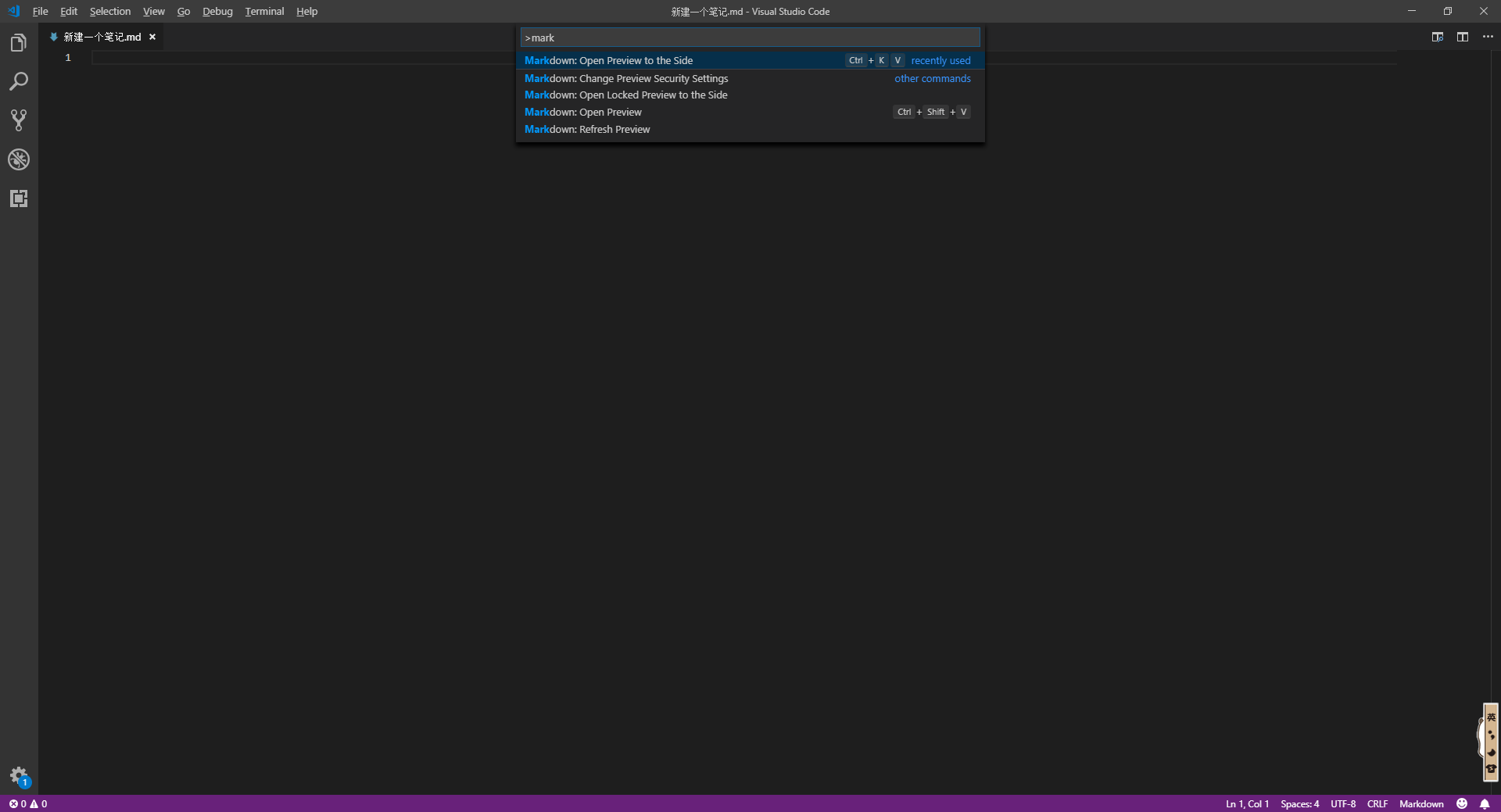This screenshot has height=812, width=1501.
Task: Split the editor to the right
Action: pos(1462,37)
